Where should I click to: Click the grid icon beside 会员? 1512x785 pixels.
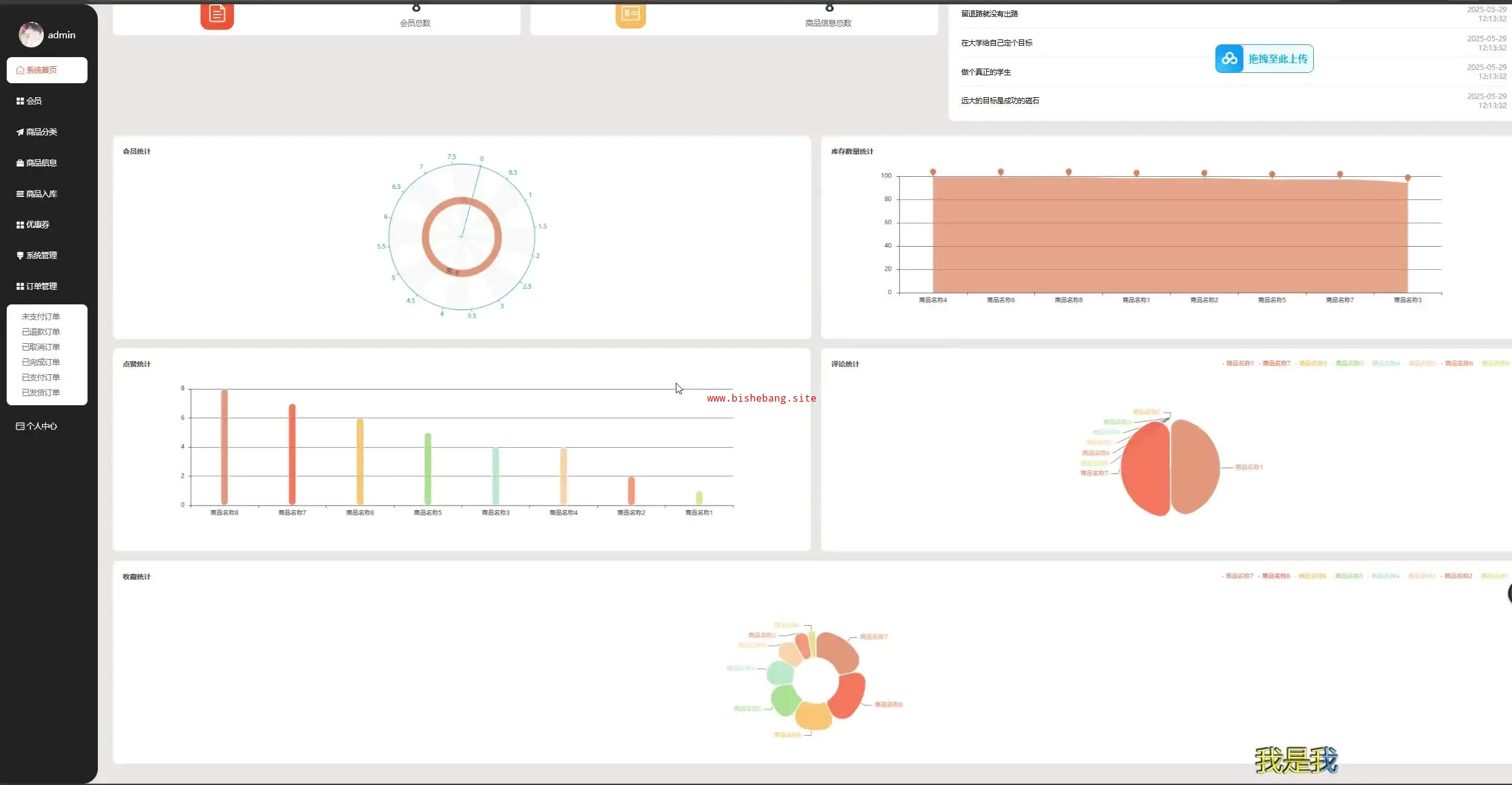pyautogui.click(x=20, y=101)
